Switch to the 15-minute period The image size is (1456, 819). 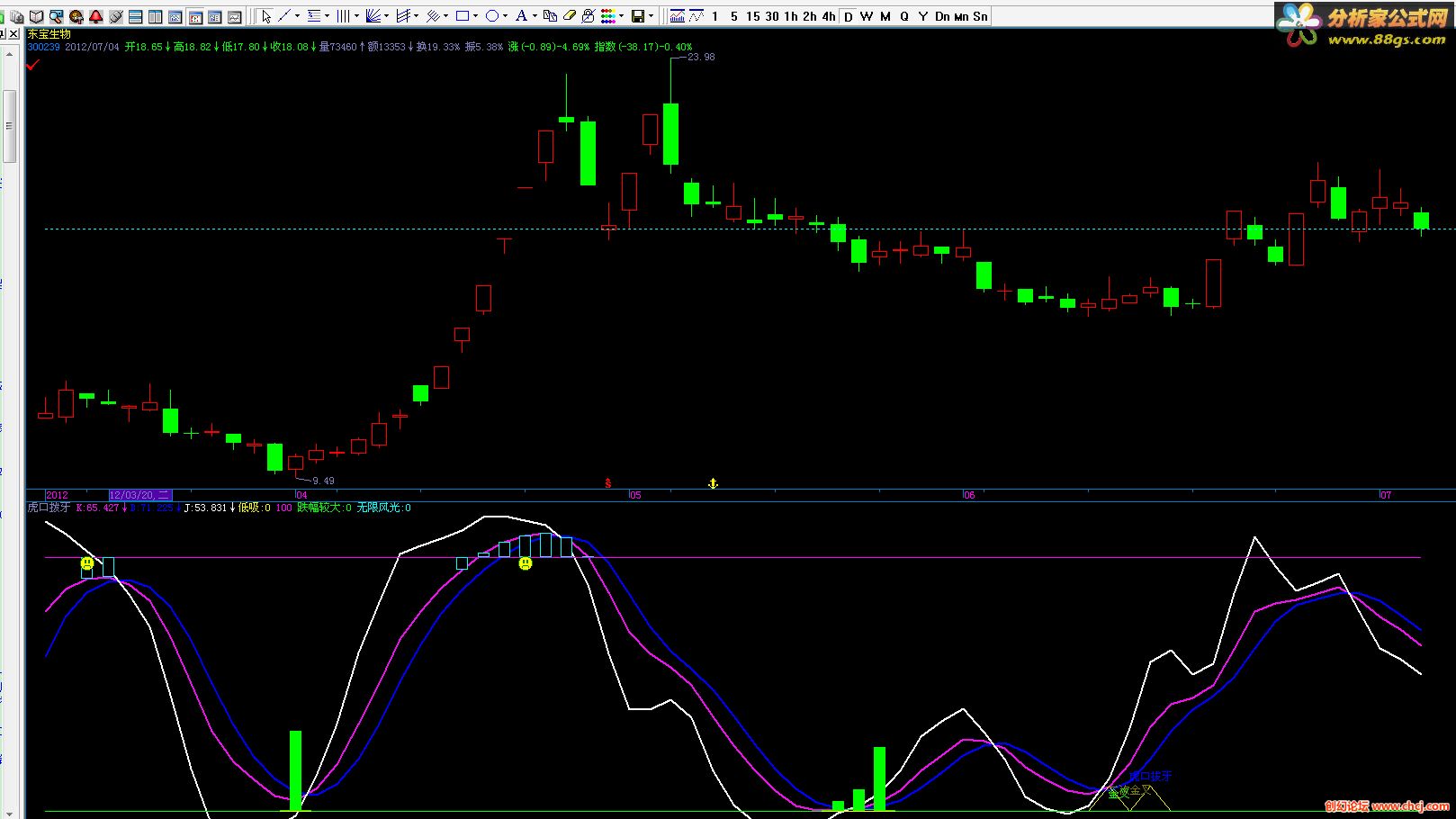coord(753,16)
